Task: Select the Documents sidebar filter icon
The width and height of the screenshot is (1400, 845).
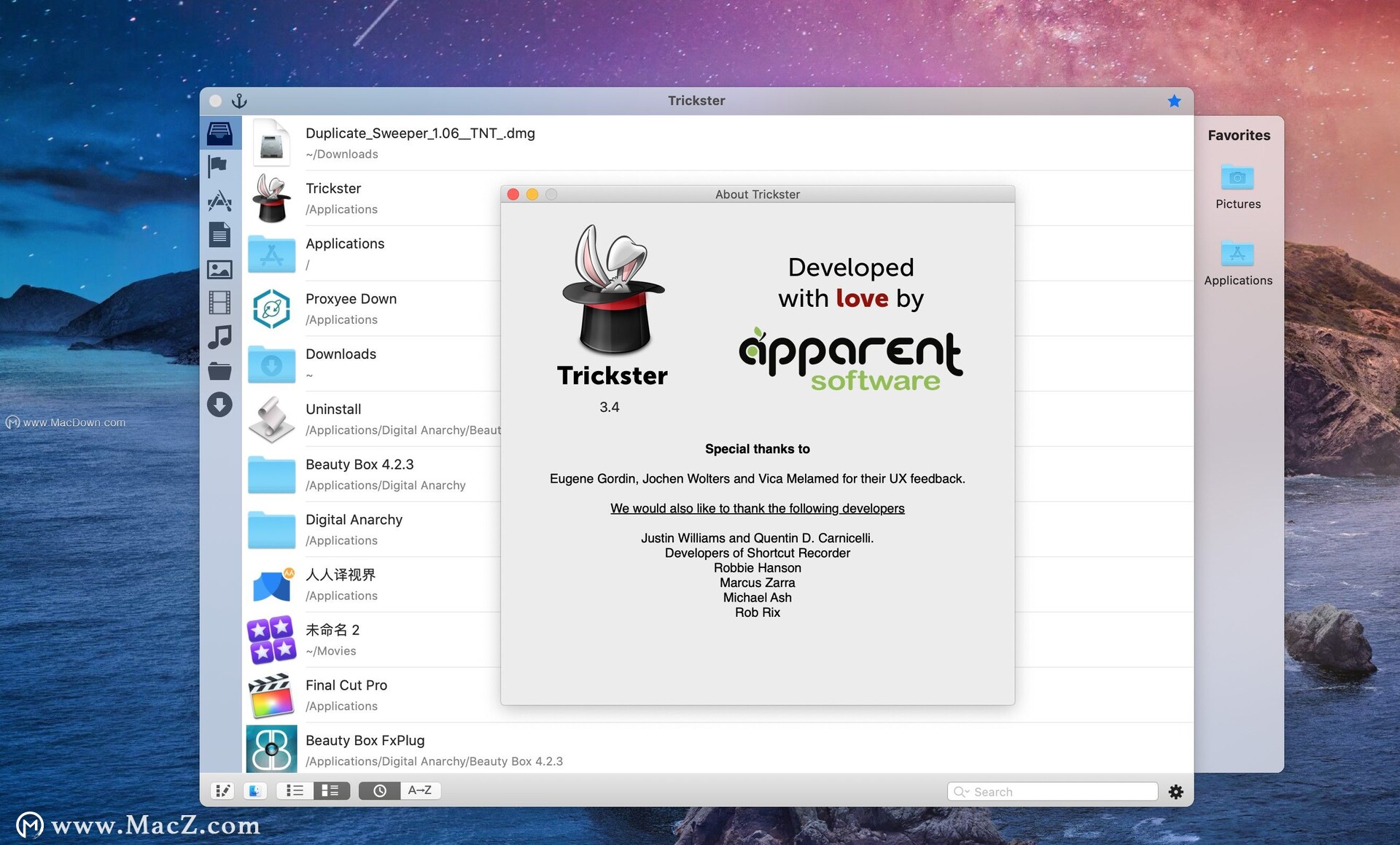Action: point(219,235)
